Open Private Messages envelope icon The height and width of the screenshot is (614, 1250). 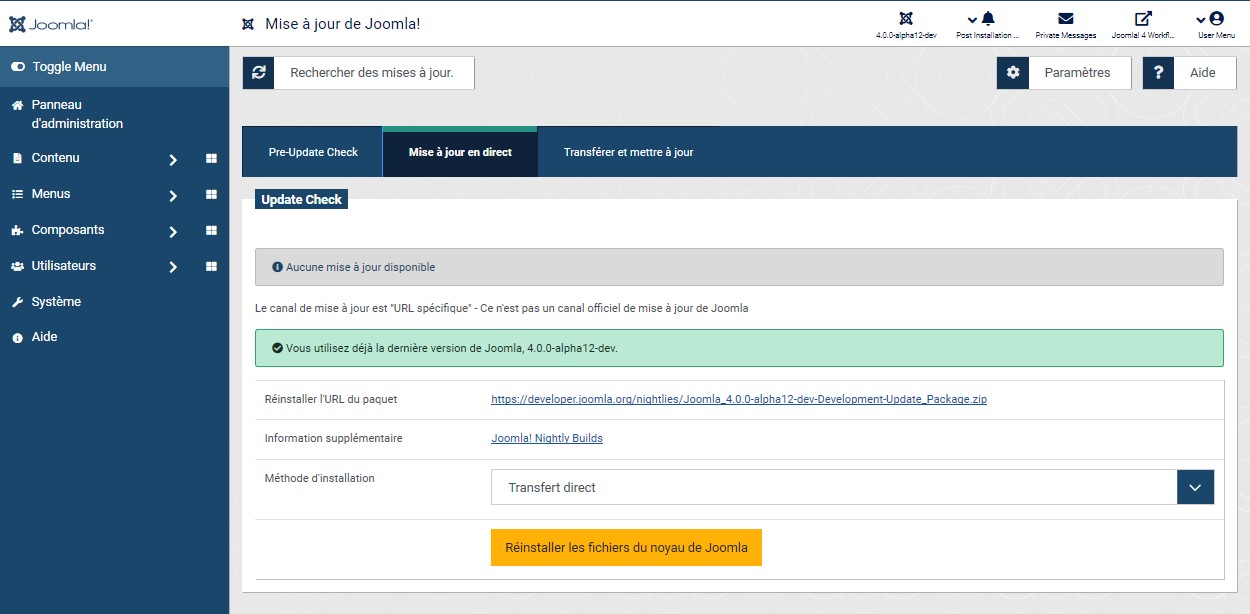1066,19
